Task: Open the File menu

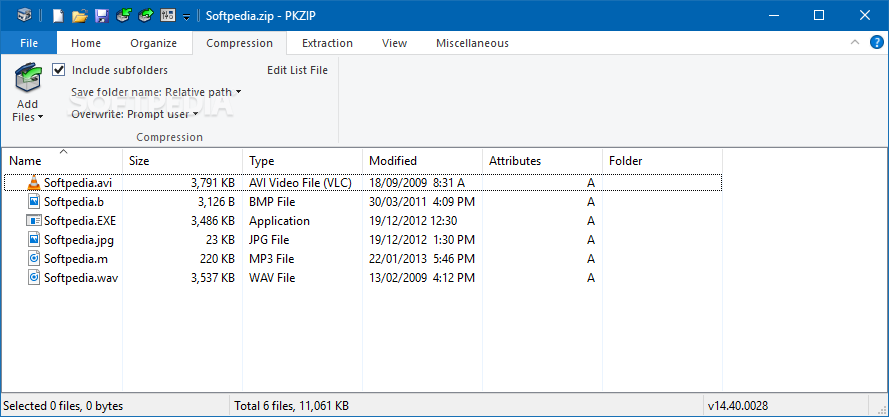Action: [x=29, y=43]
